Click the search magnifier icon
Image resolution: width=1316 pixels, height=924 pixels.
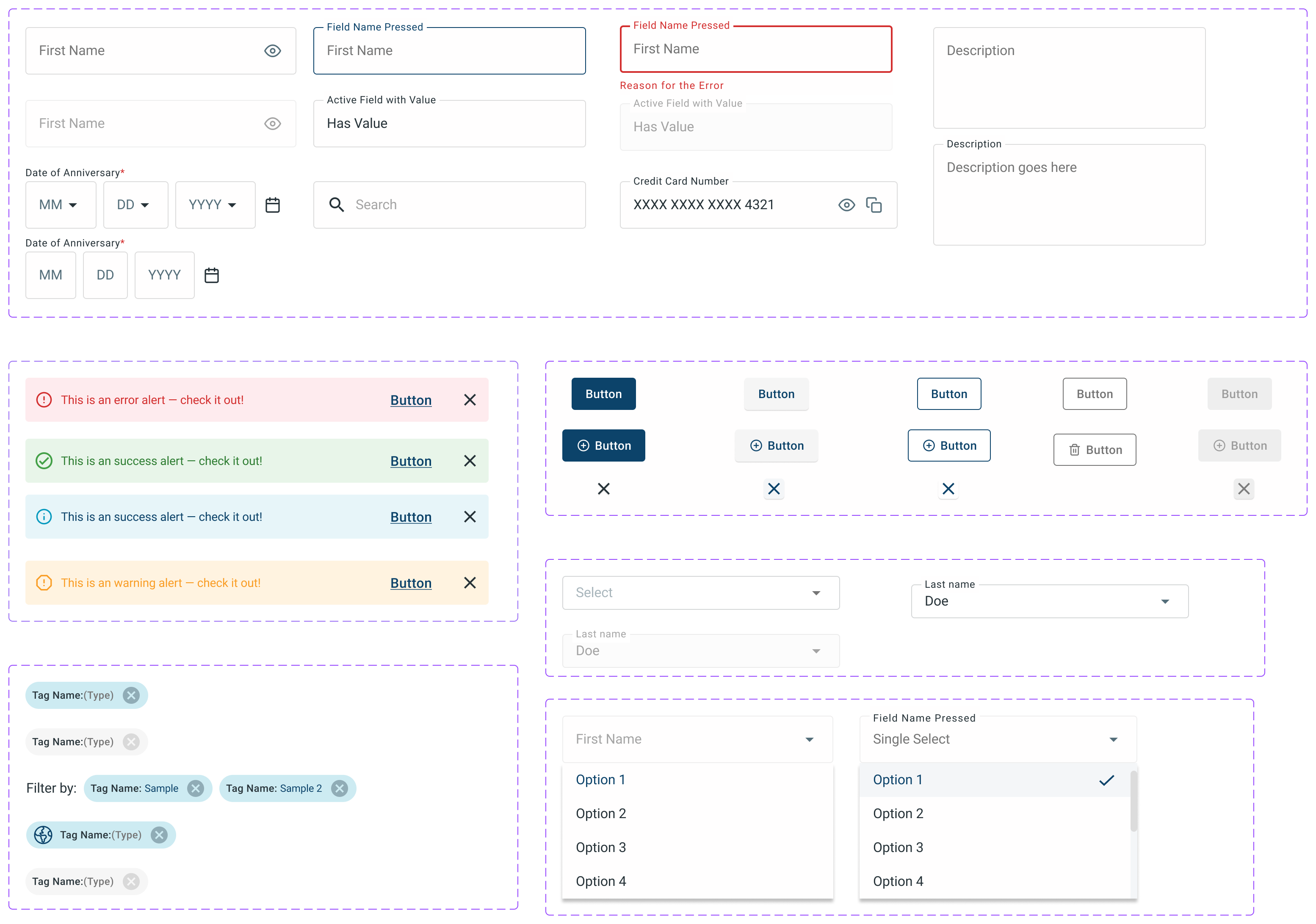337,205
